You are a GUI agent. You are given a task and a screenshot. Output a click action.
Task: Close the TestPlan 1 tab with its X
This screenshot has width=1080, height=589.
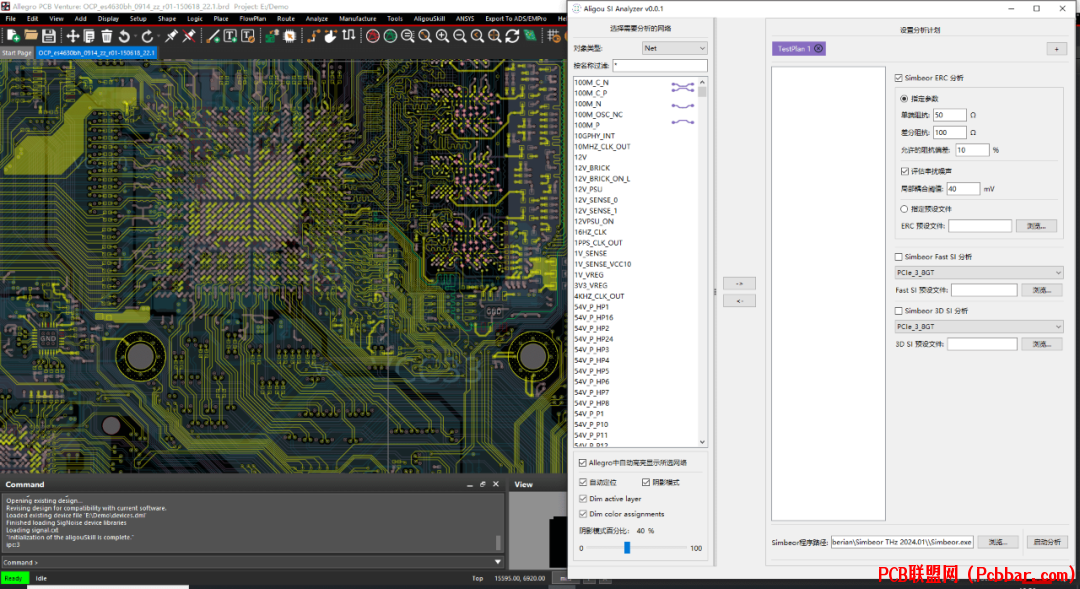pos(818,48)
